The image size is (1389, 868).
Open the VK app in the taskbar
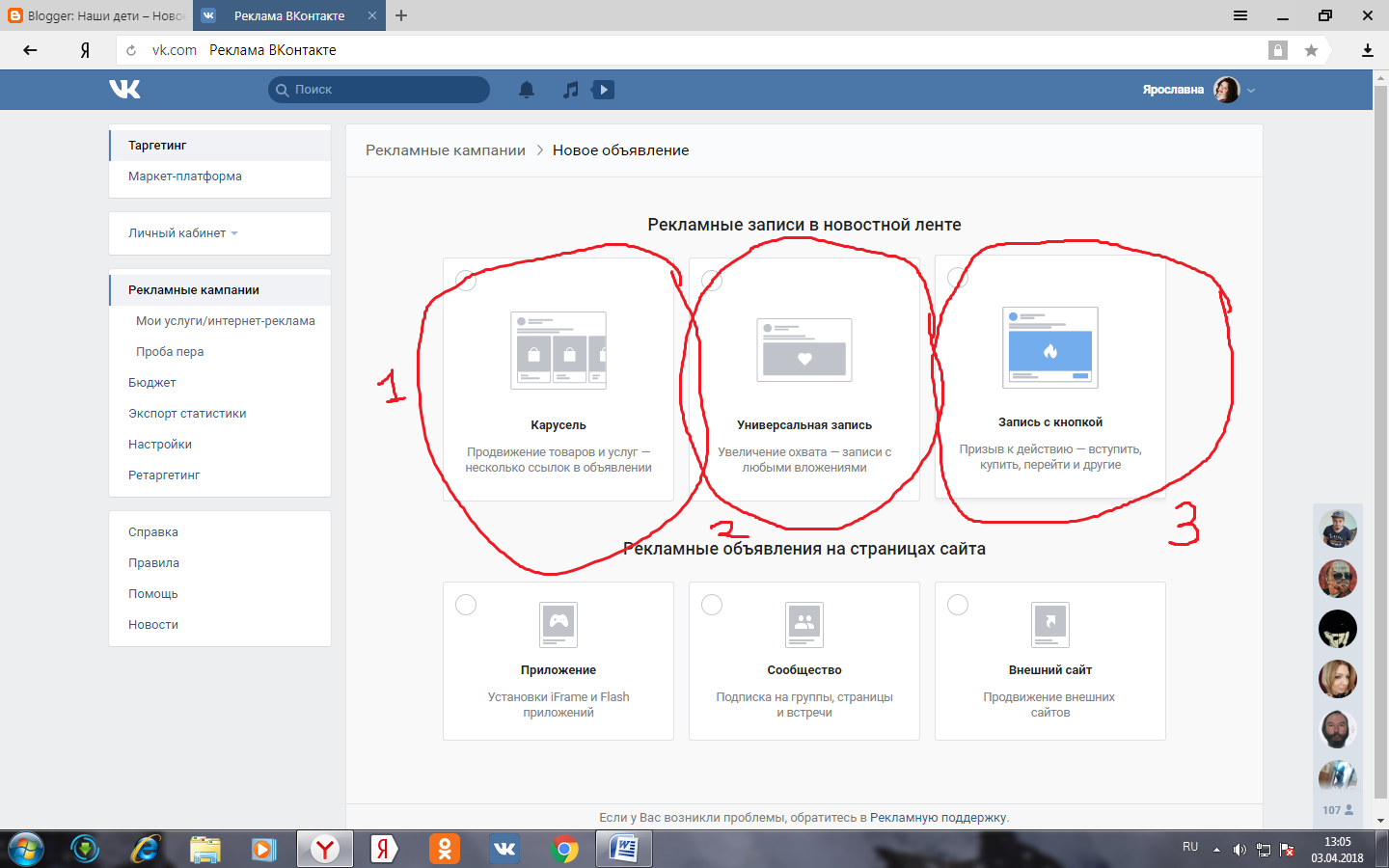504,849
